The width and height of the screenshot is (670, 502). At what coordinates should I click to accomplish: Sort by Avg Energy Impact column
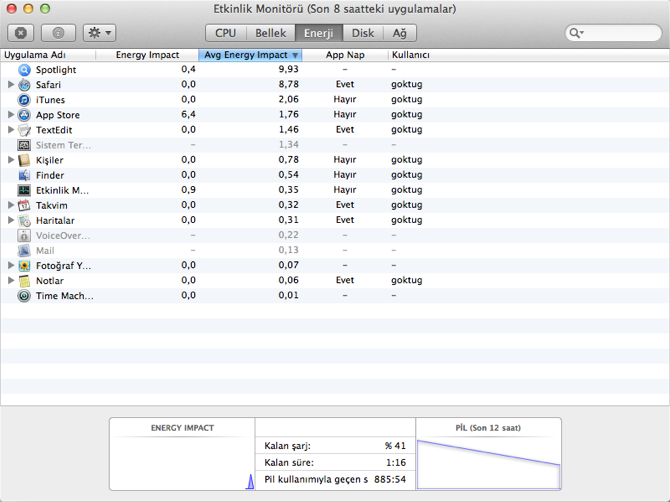point(250,54)
